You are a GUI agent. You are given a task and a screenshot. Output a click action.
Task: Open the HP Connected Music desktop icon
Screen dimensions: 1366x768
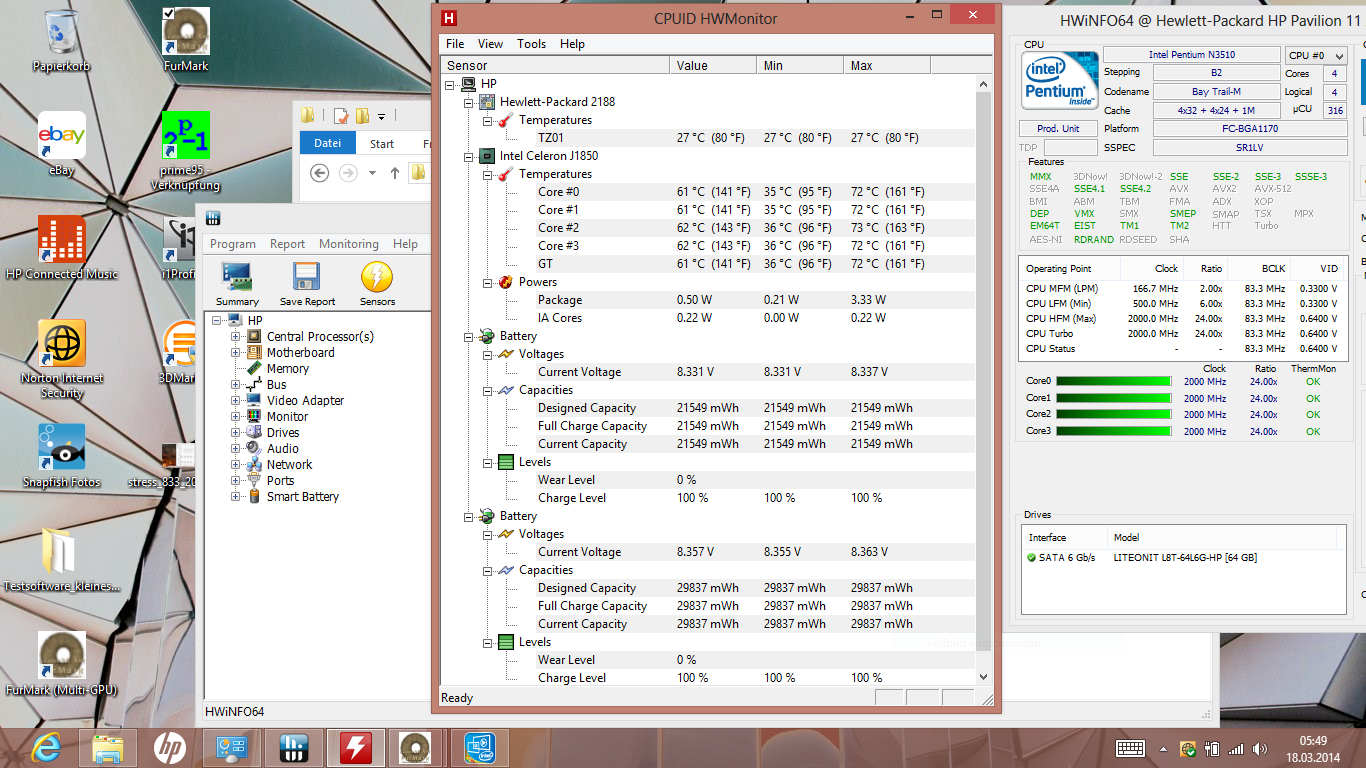tap(62, 248)
